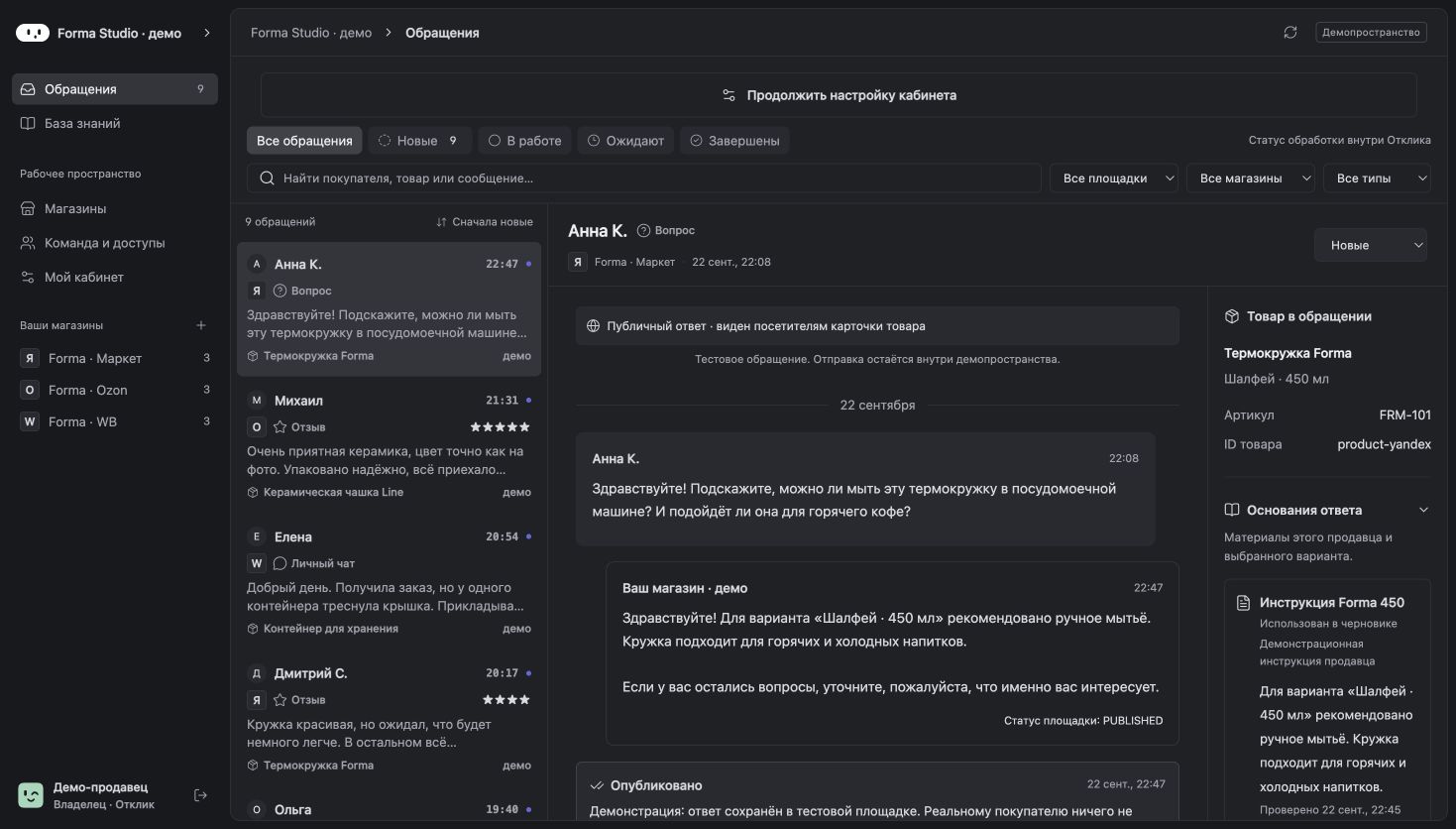This screenshot has height=829, width=1456.
Task: Click Керамическая чашка Line product tag
Action: (325, 493)
